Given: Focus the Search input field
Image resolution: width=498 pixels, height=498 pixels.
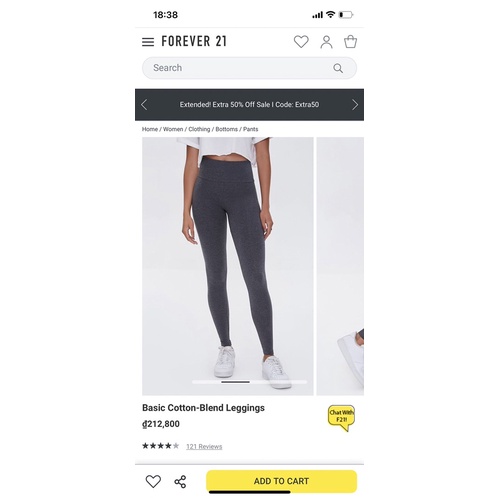Looking at the screenshot, I should (x=249, y=68).
